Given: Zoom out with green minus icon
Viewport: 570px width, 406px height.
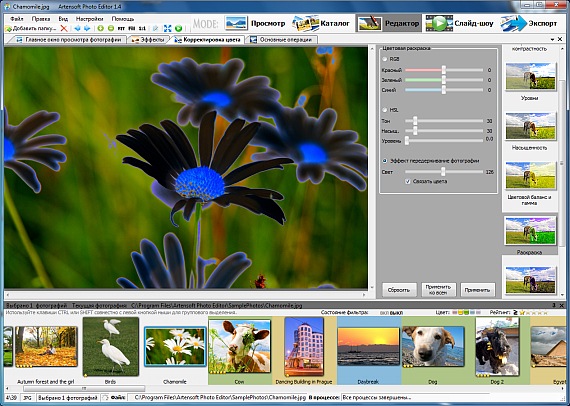Looking at the screenshot, I should 111,28.
